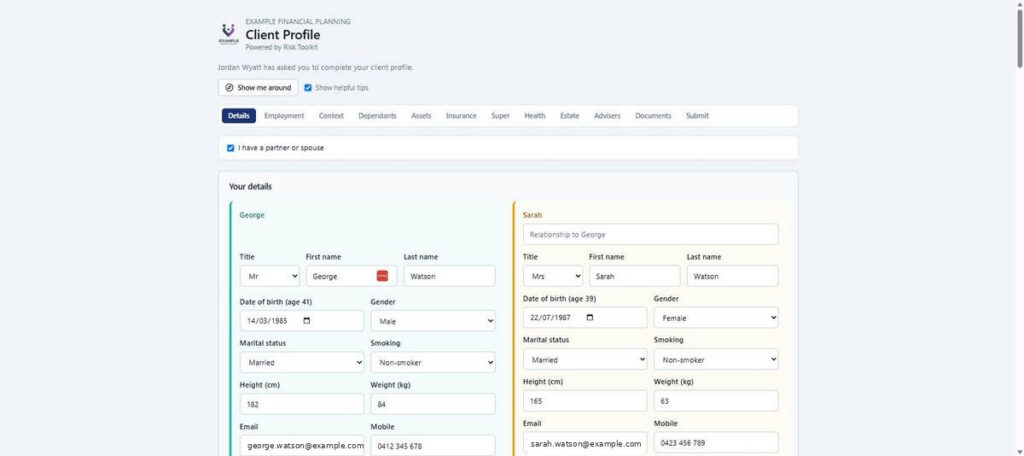Screen dimensions: 1024x456
Task: Click the Example Financial Planning logo
Action: click(229, 34)
